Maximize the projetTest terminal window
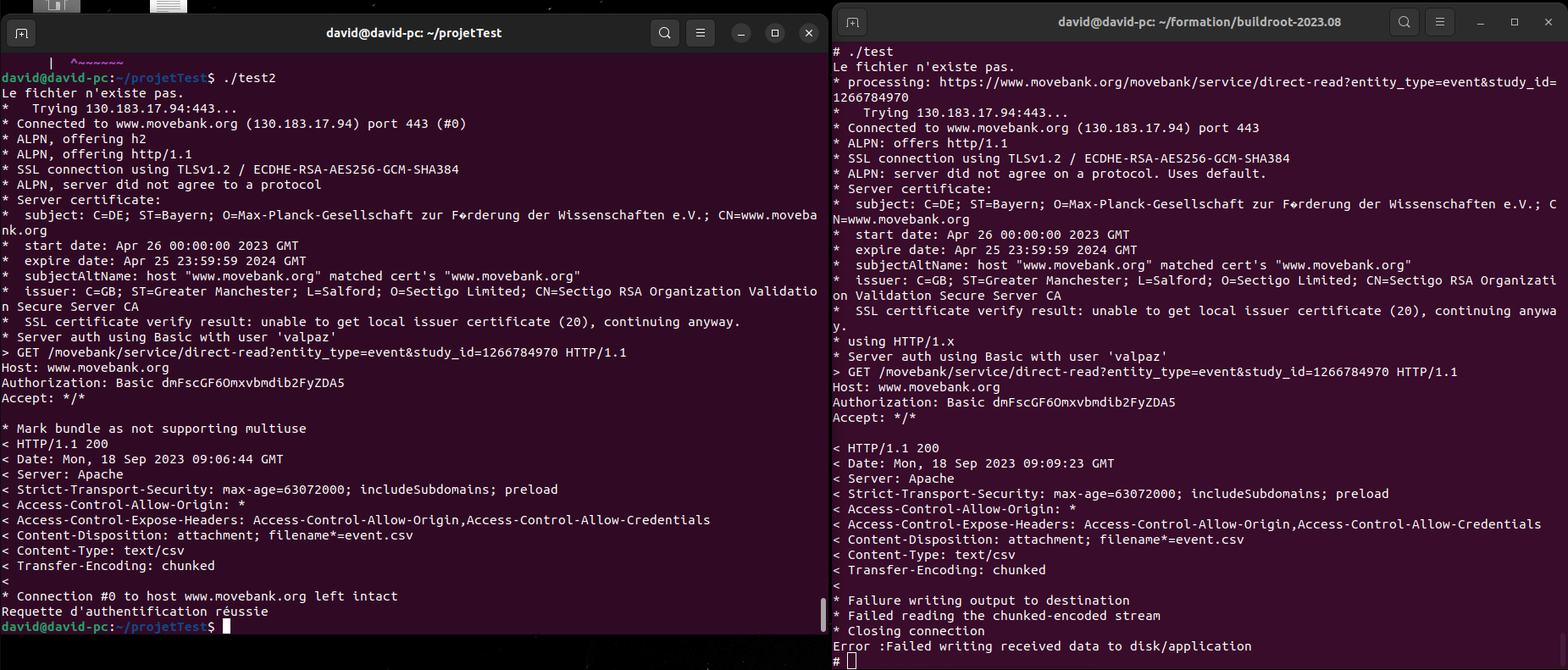The height and width of the screenshot is (670, 1568). pos(775,33)
